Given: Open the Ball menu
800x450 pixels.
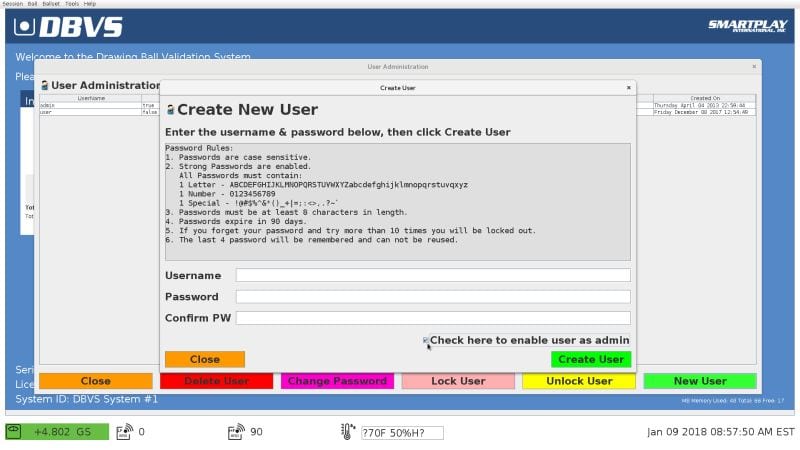Looking at the screenshot, I should pyautogui.click(x=32, y=4).
